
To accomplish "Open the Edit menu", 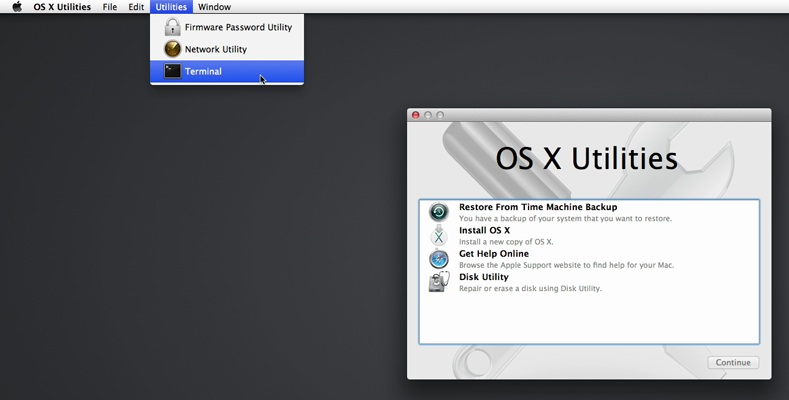I will pyautogui.click(x=136, y=7).
